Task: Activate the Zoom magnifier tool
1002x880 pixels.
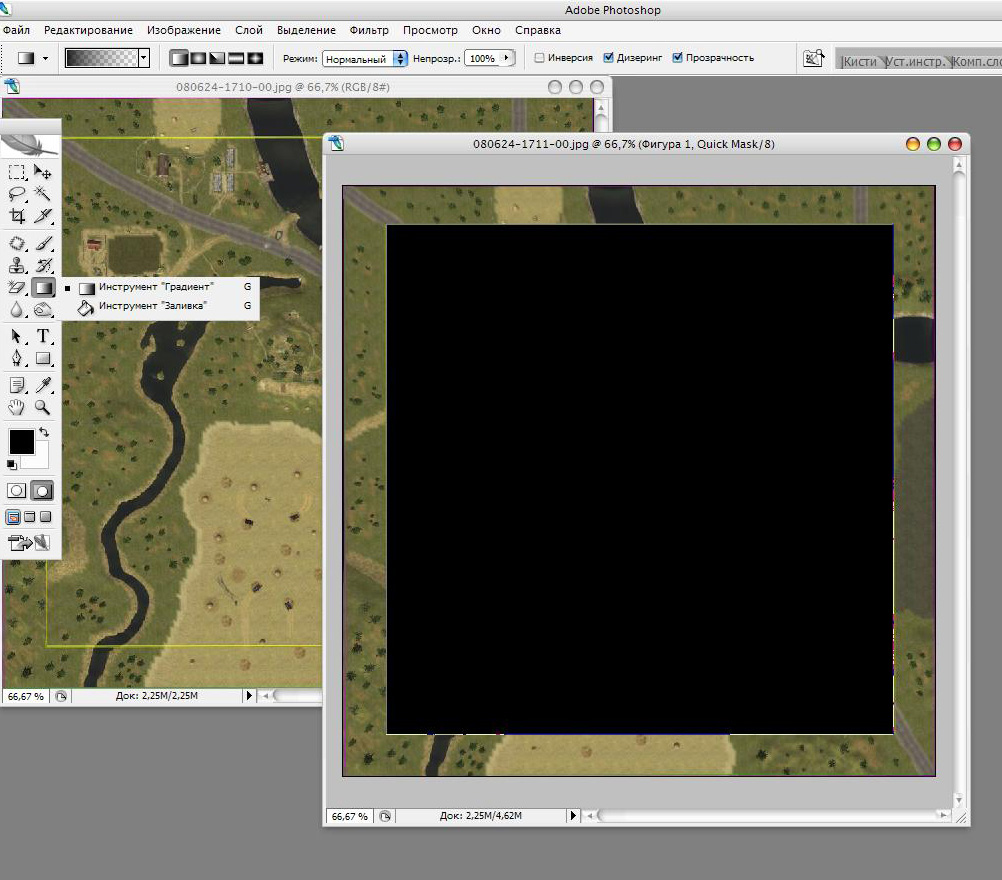Action: click(x=43, y=407)
